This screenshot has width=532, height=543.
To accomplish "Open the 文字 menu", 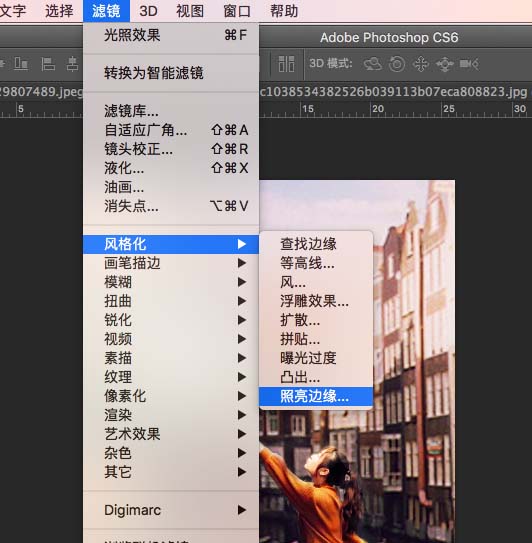I will pos(12,11).
